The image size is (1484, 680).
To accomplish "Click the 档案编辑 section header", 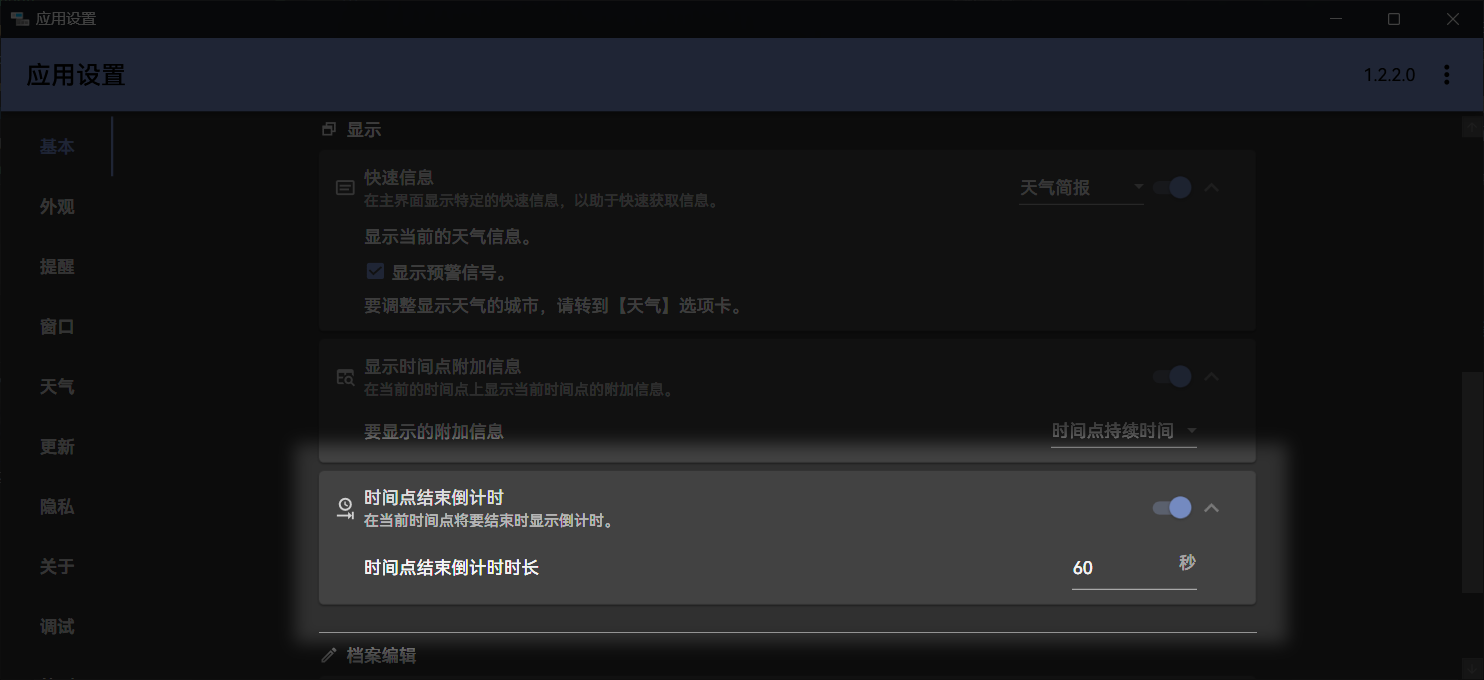I will 383,655.
